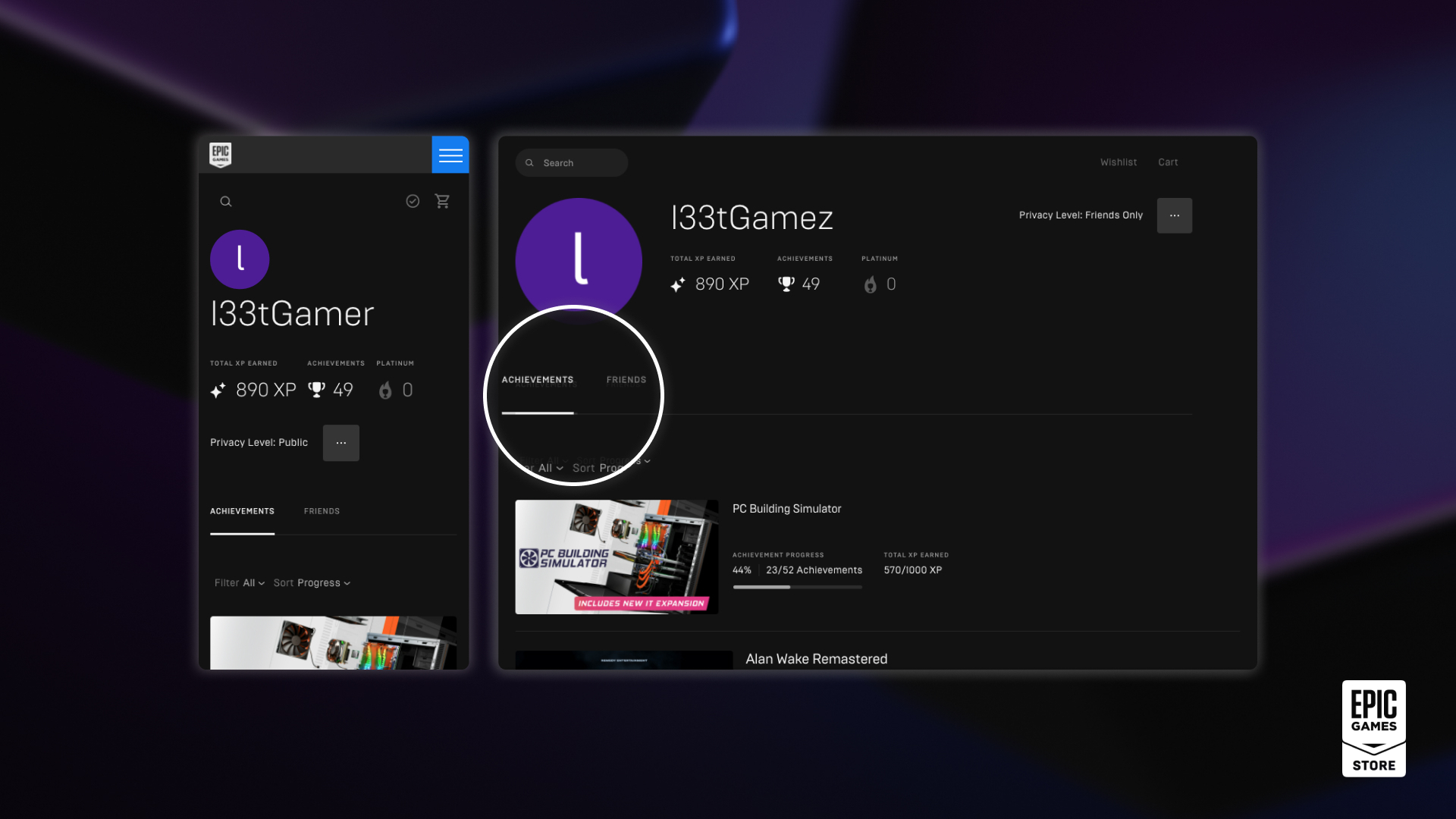Click Wishlist link in store header
The image size is (1456, 819).
[x=1118, y=162]
